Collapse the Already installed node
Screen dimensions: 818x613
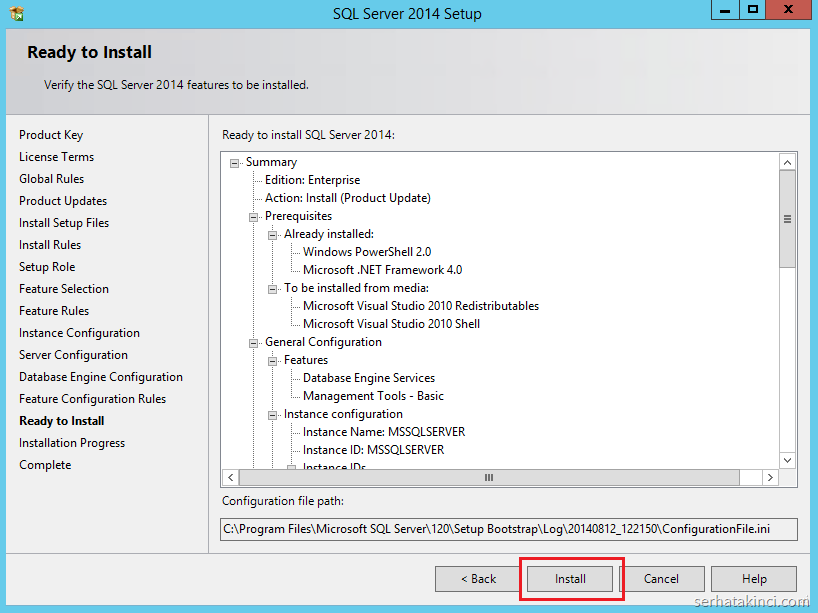click(x=273, y=234)
